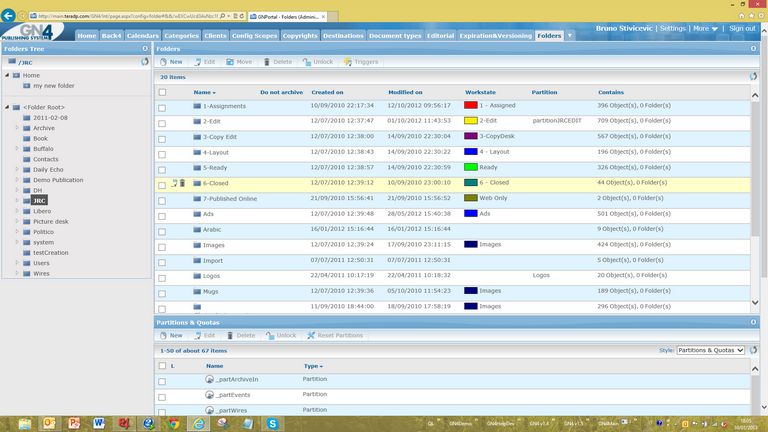
Task: Click the Delete trash icon in Folders toolbar
Action: [266, 62]
